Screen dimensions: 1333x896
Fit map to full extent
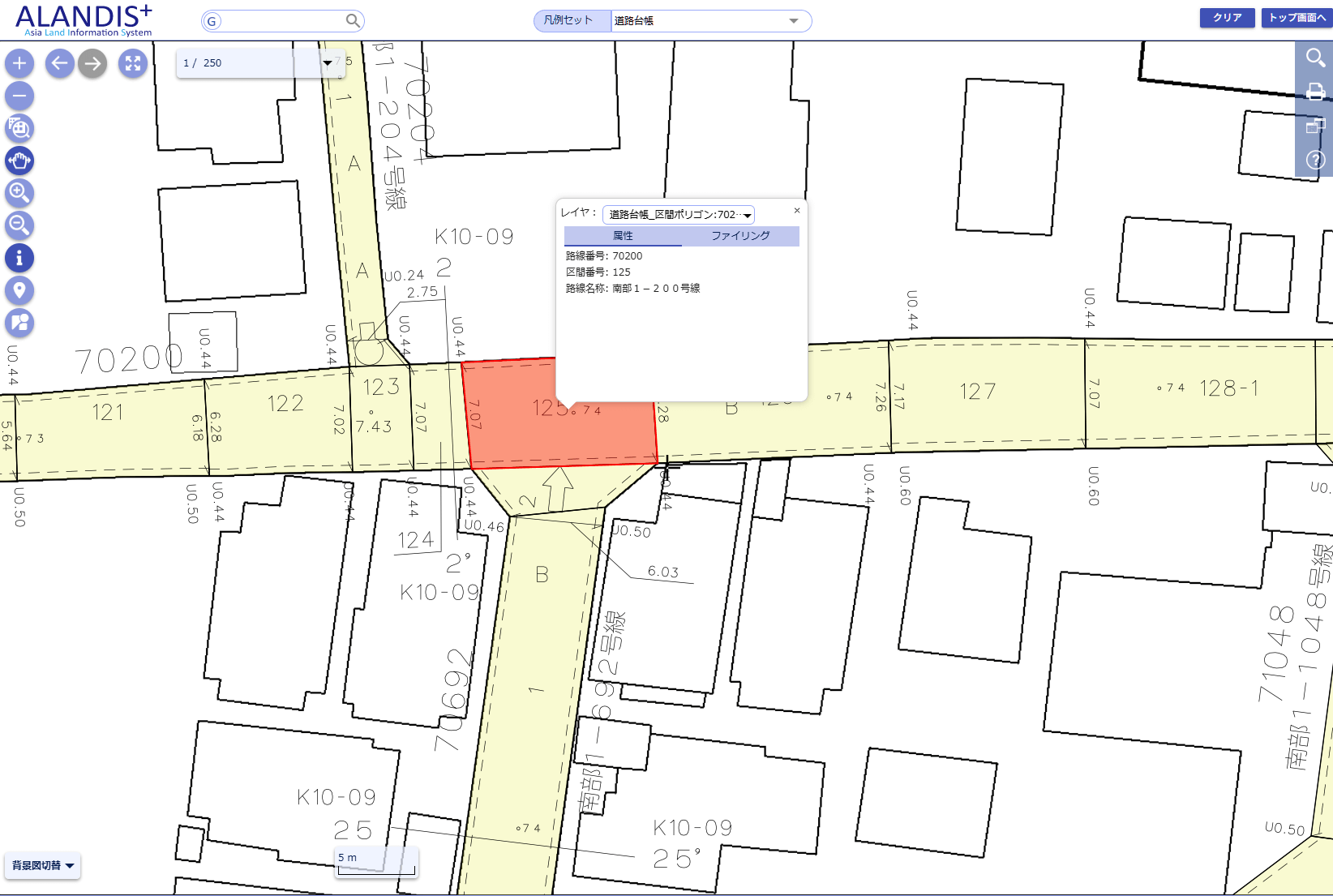[133, 63]
